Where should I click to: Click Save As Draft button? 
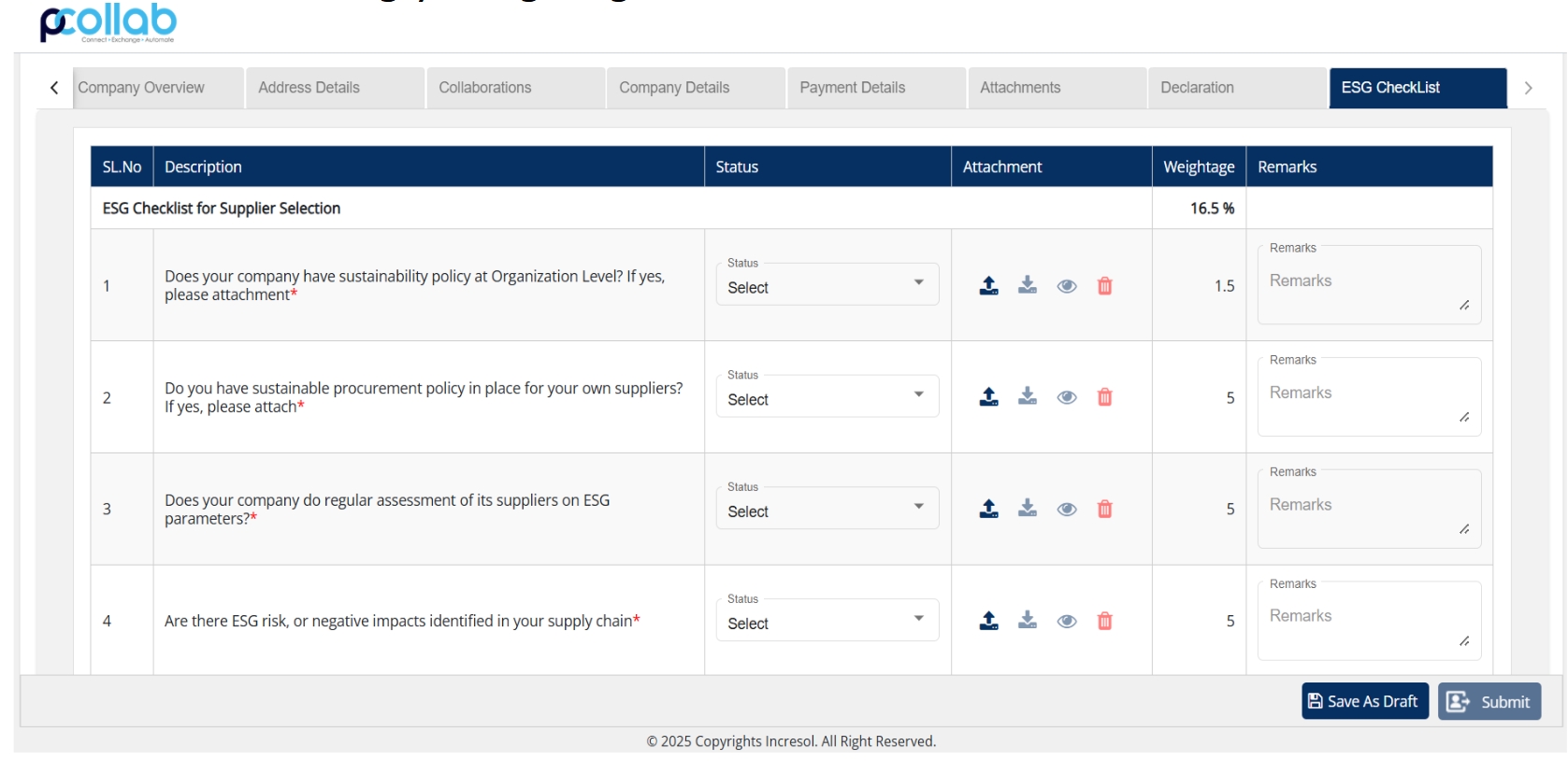(x=1365, y=701)
